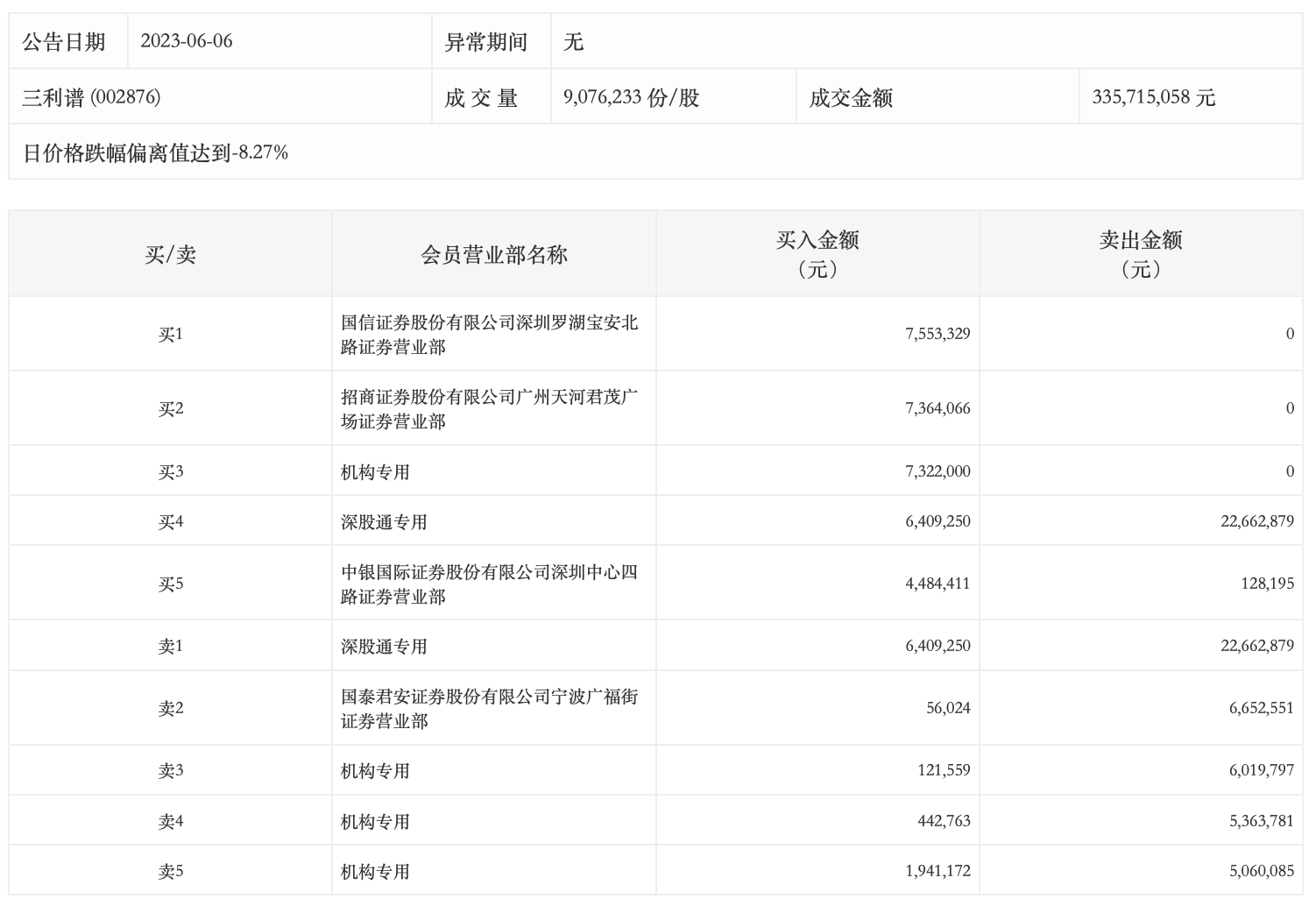Click the sell amount 0 in 买2 row
The width and height of the screenshot is (1316, 906).
[x=1290, y=408]
